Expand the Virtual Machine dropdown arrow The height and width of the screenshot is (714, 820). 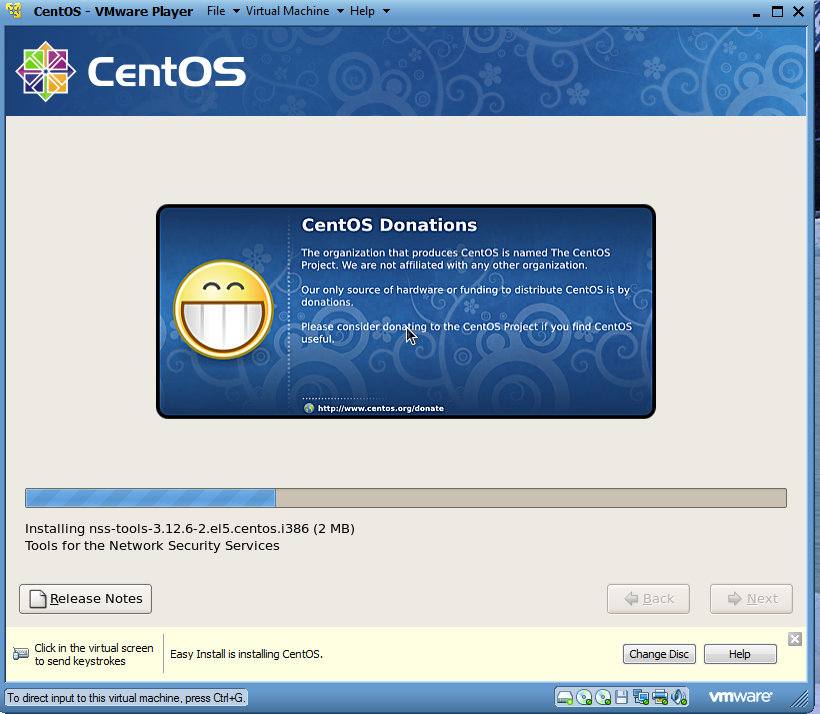[340, 11]
